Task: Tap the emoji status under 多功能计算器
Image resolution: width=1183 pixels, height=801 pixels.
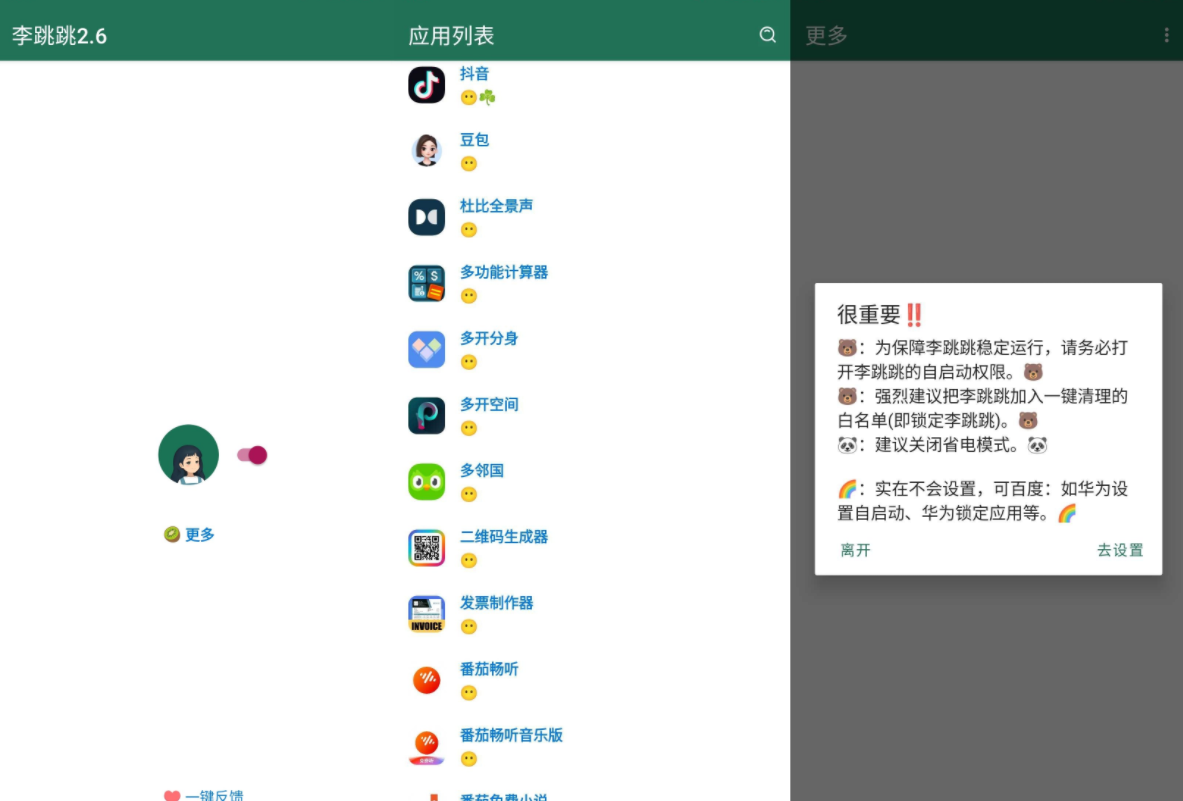Action: click(x=469, y=296)
